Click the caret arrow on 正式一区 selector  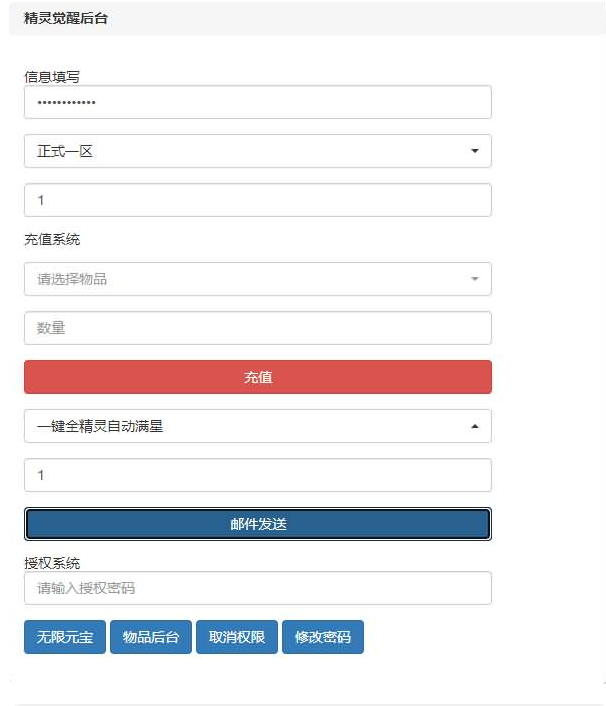coord(474,151)
